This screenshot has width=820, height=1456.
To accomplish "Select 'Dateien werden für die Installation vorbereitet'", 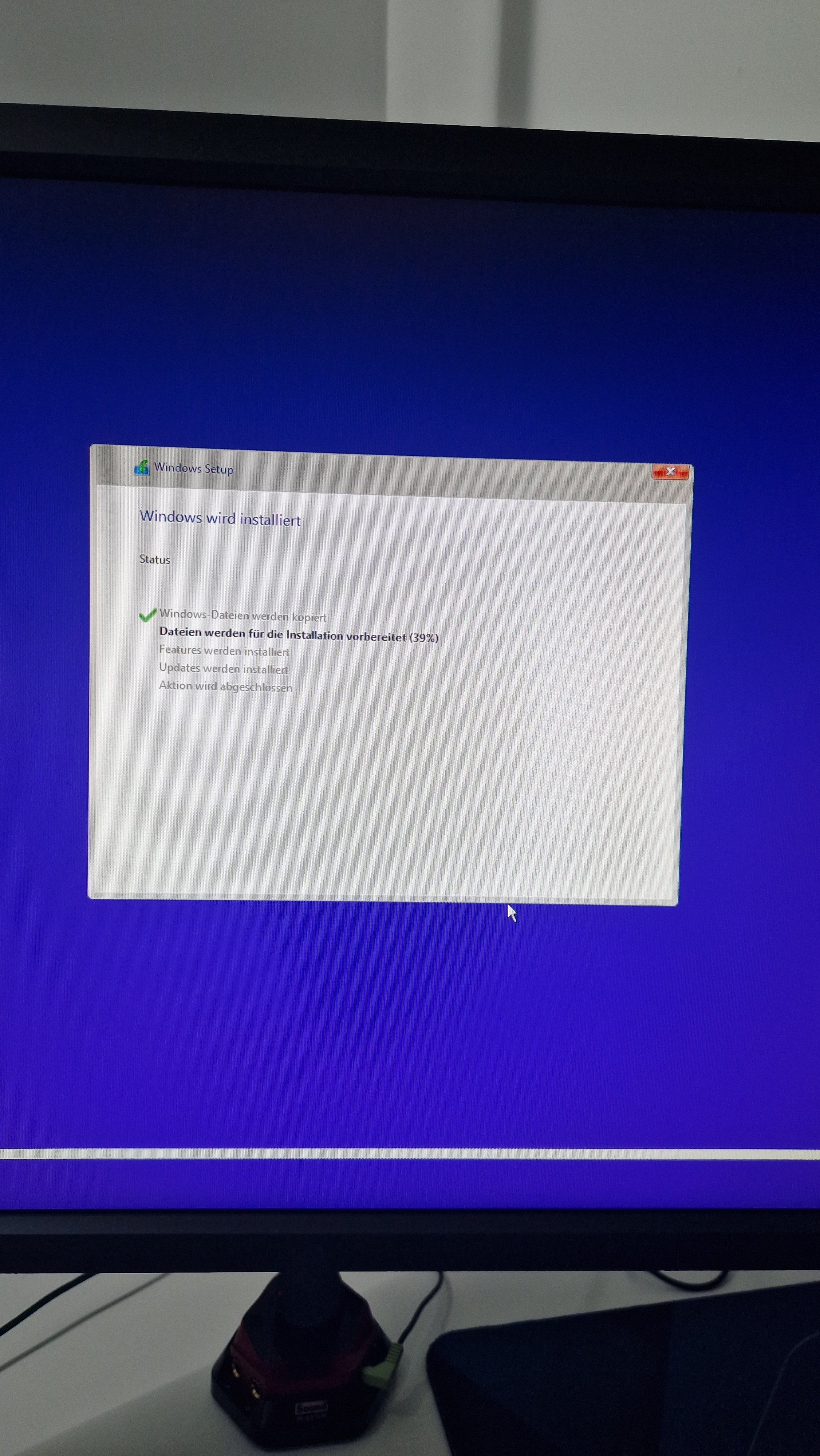I will click(x=283, y=635).
